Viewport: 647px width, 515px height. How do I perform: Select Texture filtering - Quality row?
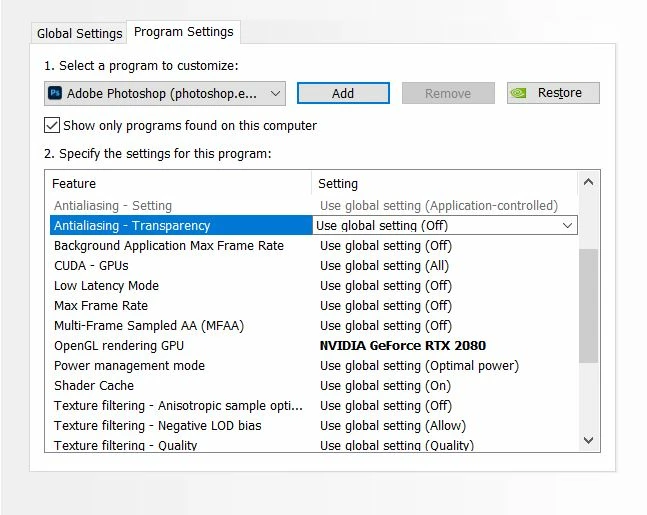(x=314, y=445)
